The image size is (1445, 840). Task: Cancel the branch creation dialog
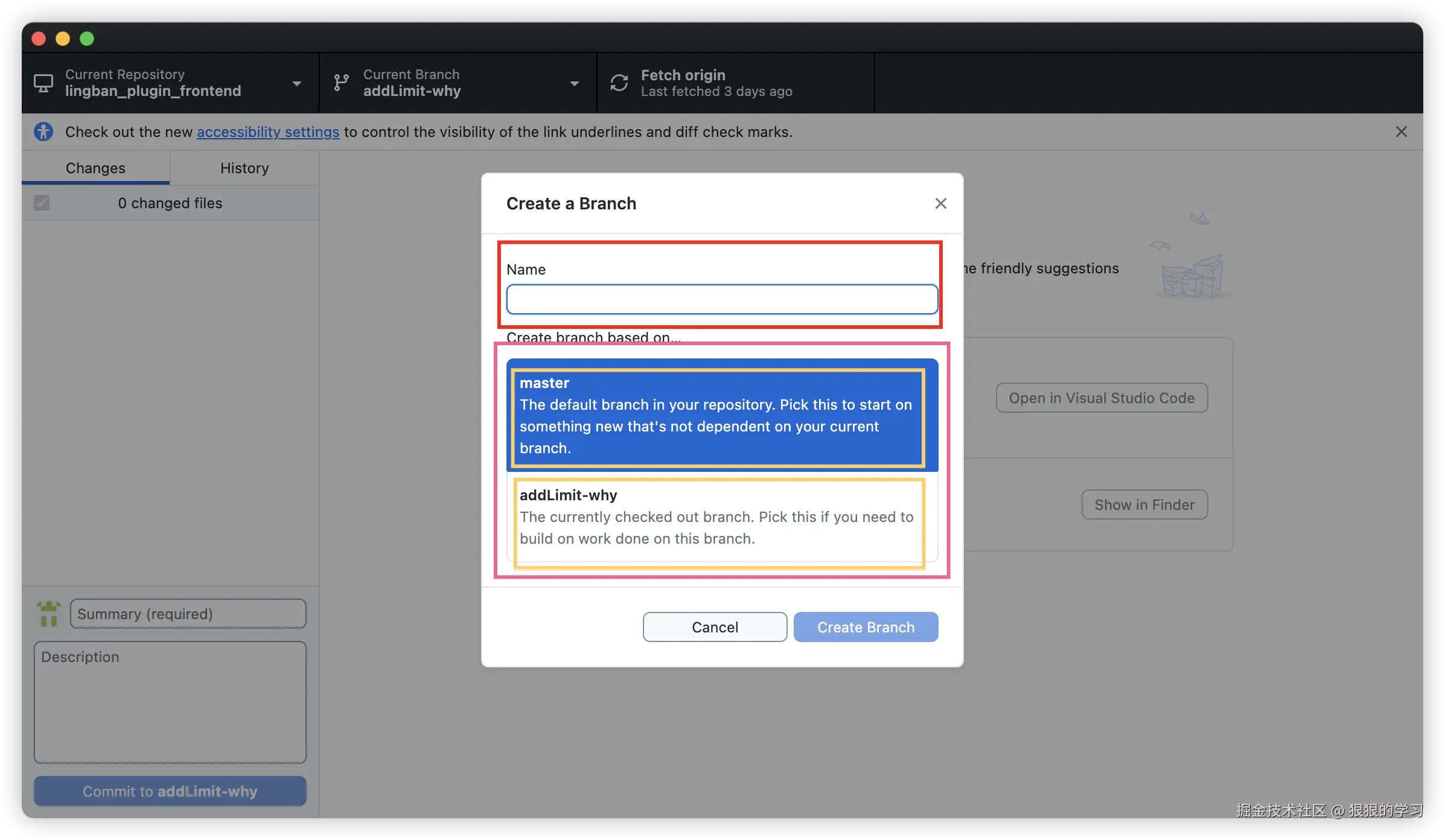[715, 627]
